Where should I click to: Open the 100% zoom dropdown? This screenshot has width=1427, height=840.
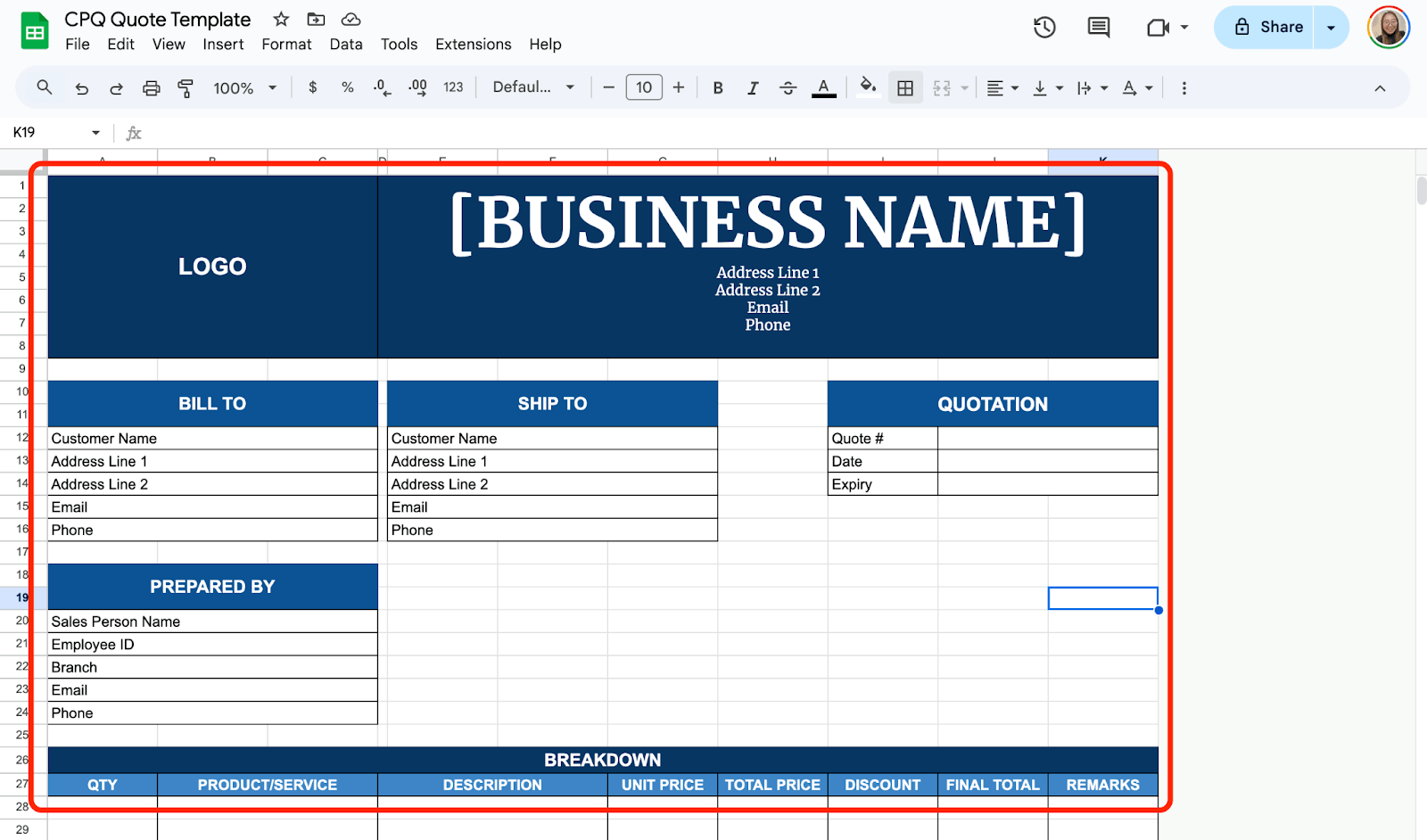(245, 88)
